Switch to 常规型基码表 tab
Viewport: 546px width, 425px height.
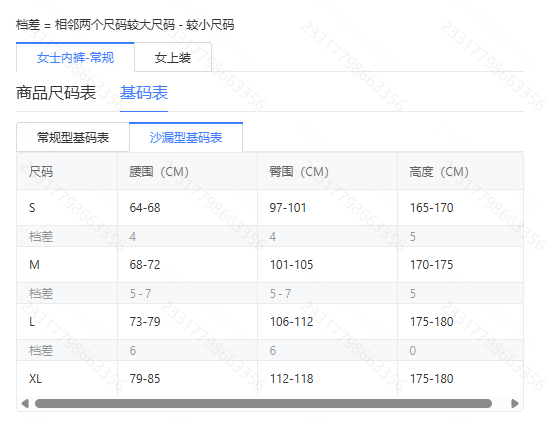coord(73,137)
